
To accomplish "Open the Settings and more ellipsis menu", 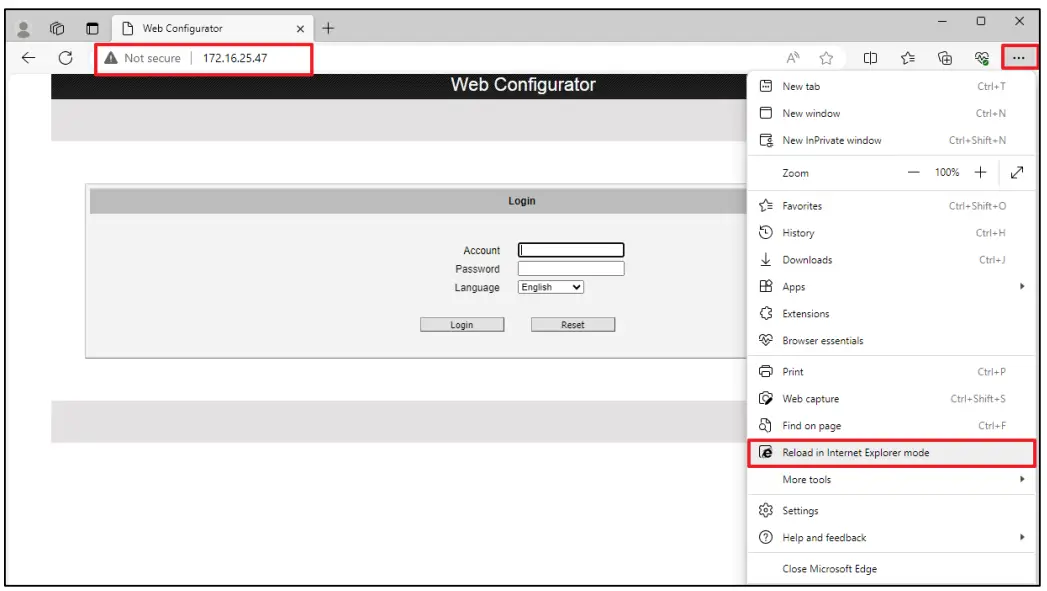I will (x=1018, y=58).
